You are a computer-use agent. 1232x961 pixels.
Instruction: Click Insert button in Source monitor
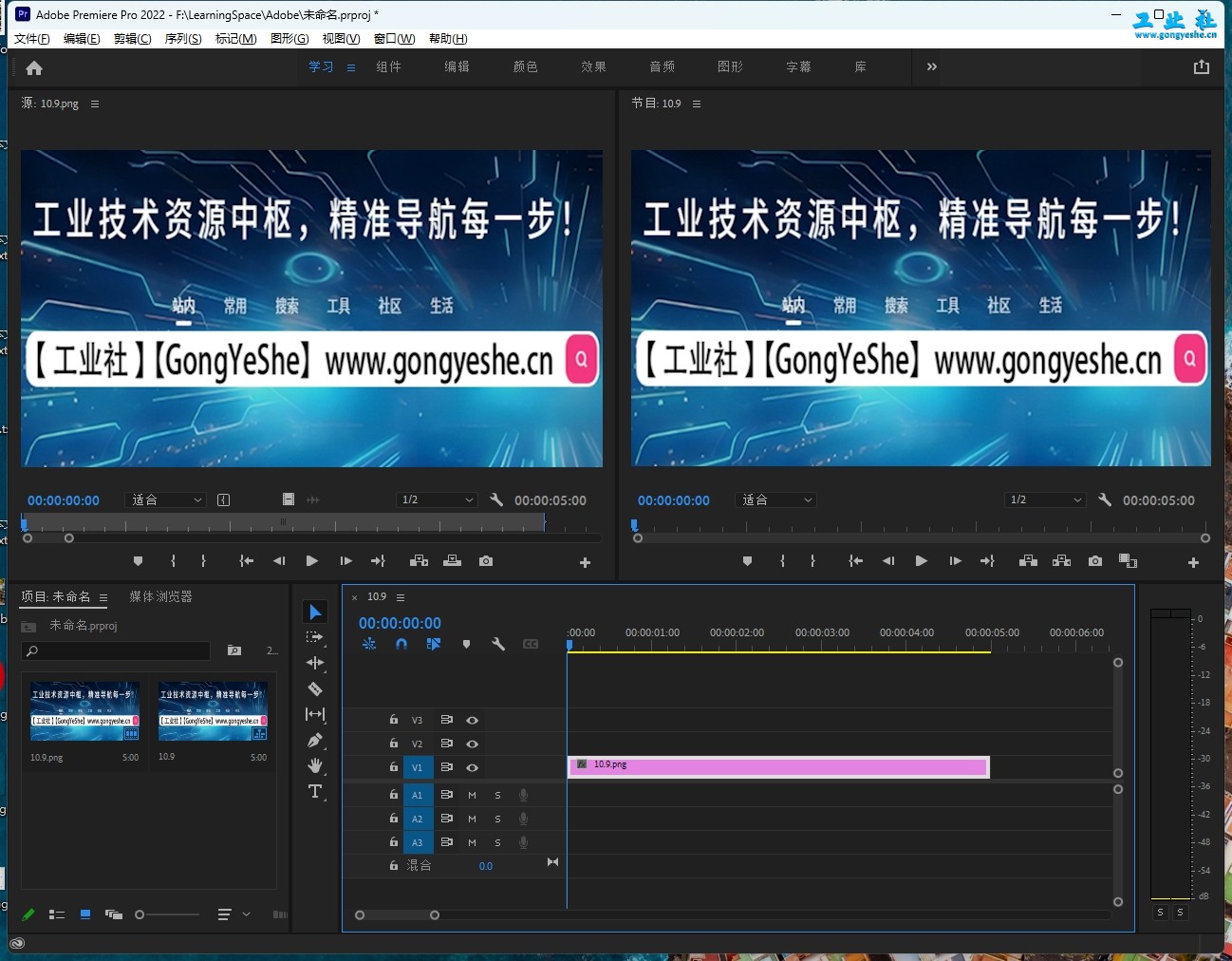coord(419,561)
